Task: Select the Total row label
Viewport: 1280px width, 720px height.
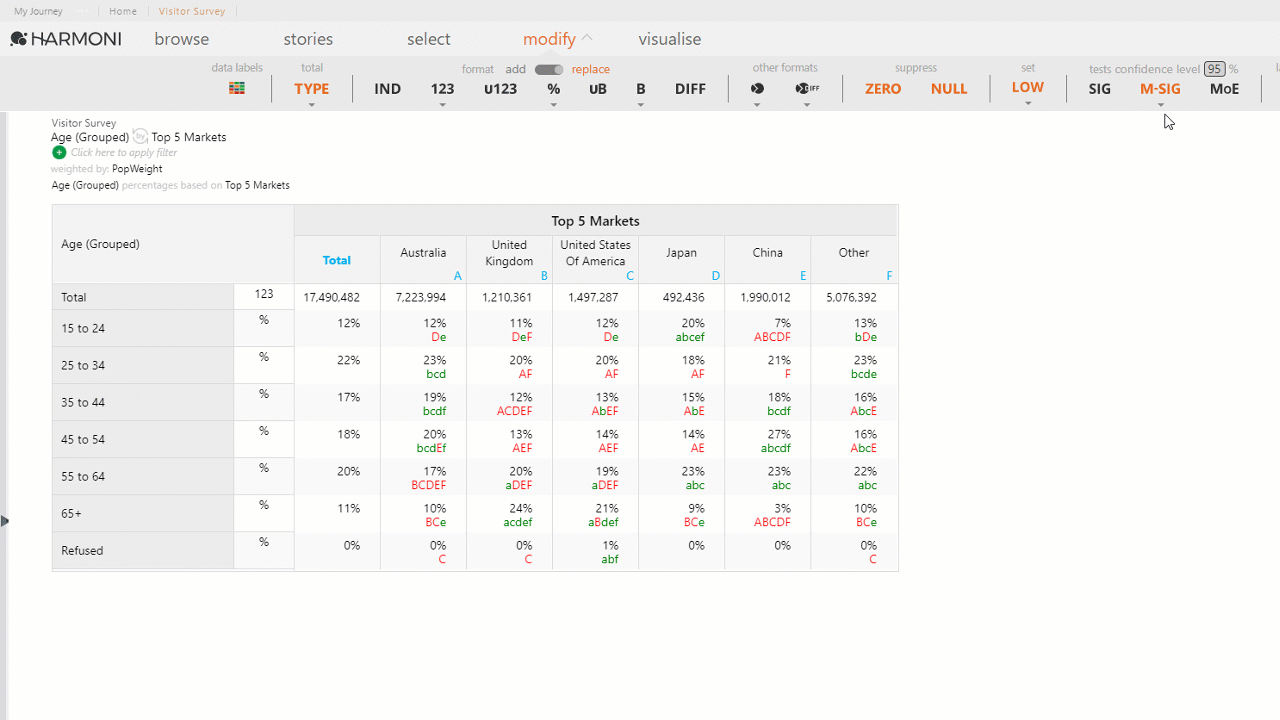Action: click(143, 297)
